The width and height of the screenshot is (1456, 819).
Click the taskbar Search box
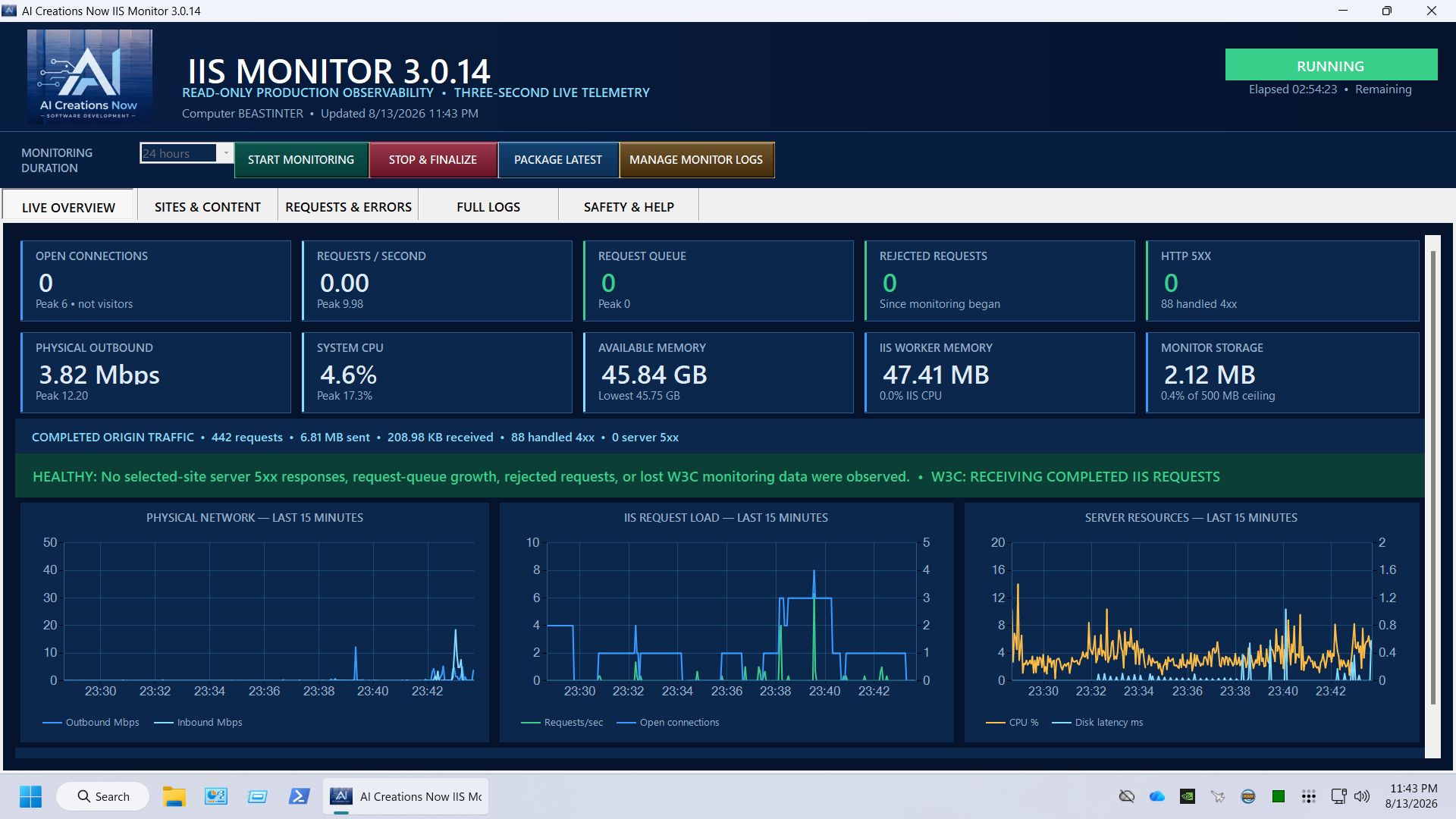(x=103, y=796)
